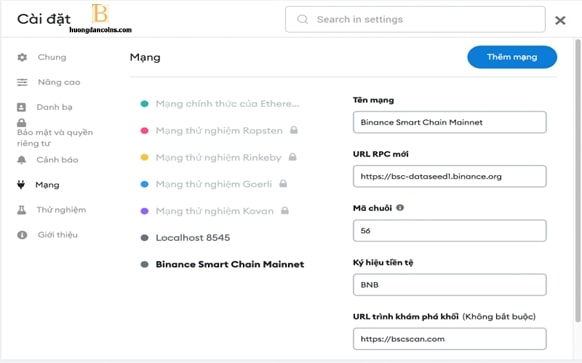Click the info icon next to Mã chuỗi
582x363 pixels.
point(400,207)
